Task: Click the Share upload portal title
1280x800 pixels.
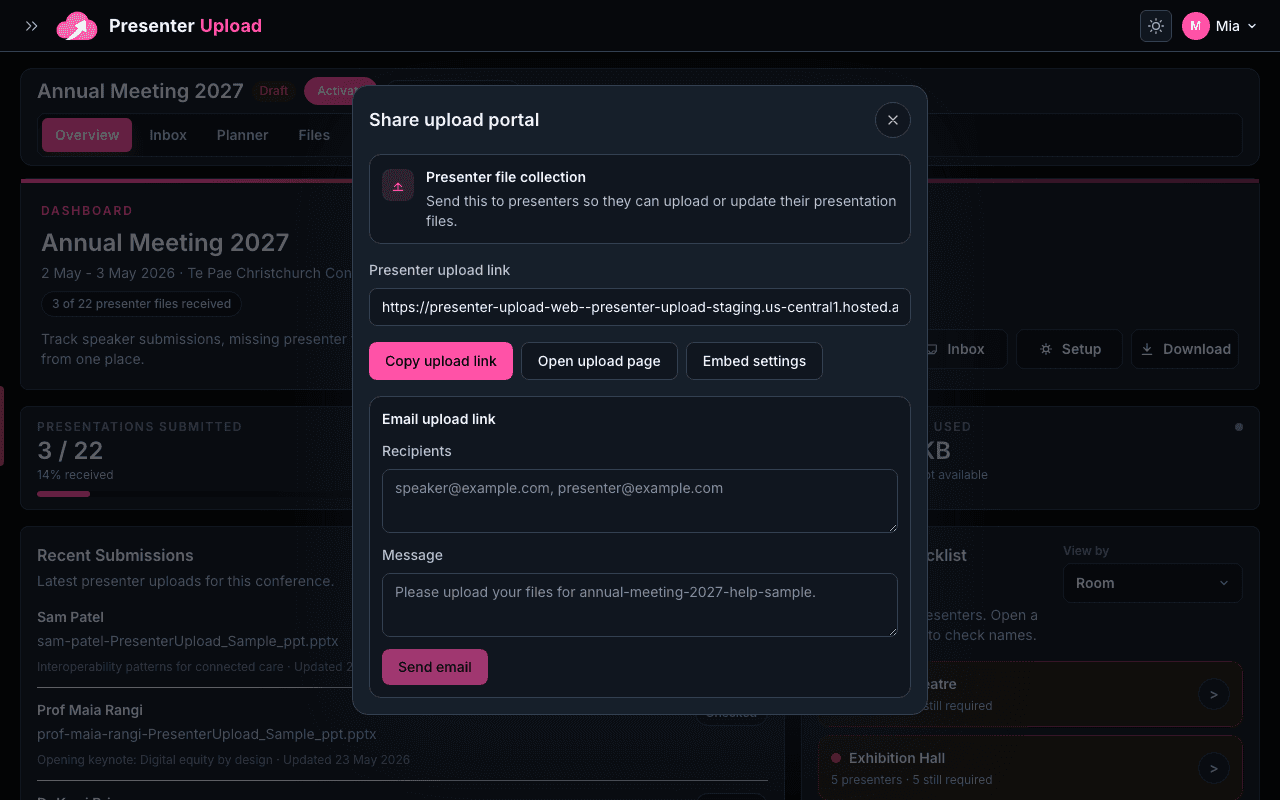Action: pos(454,120)
